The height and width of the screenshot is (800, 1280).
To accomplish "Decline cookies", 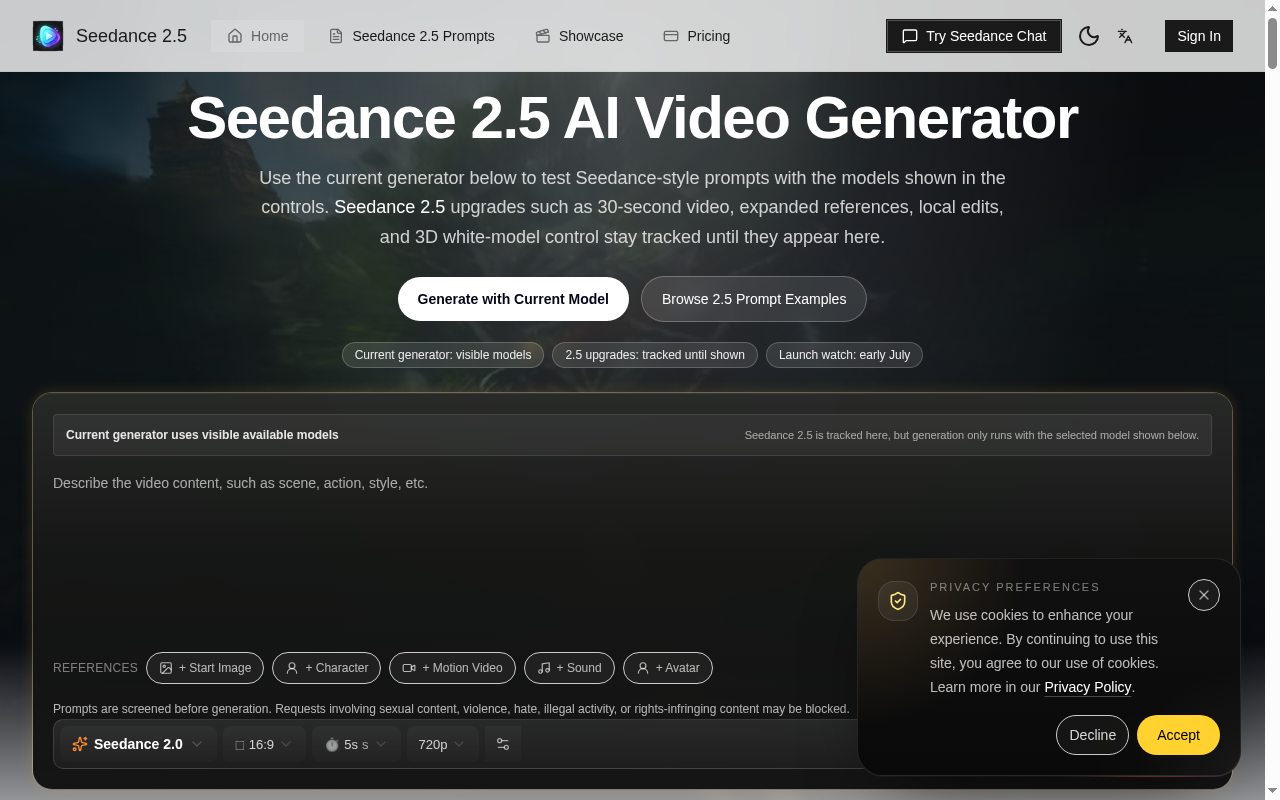I will tap(1092, 735).
